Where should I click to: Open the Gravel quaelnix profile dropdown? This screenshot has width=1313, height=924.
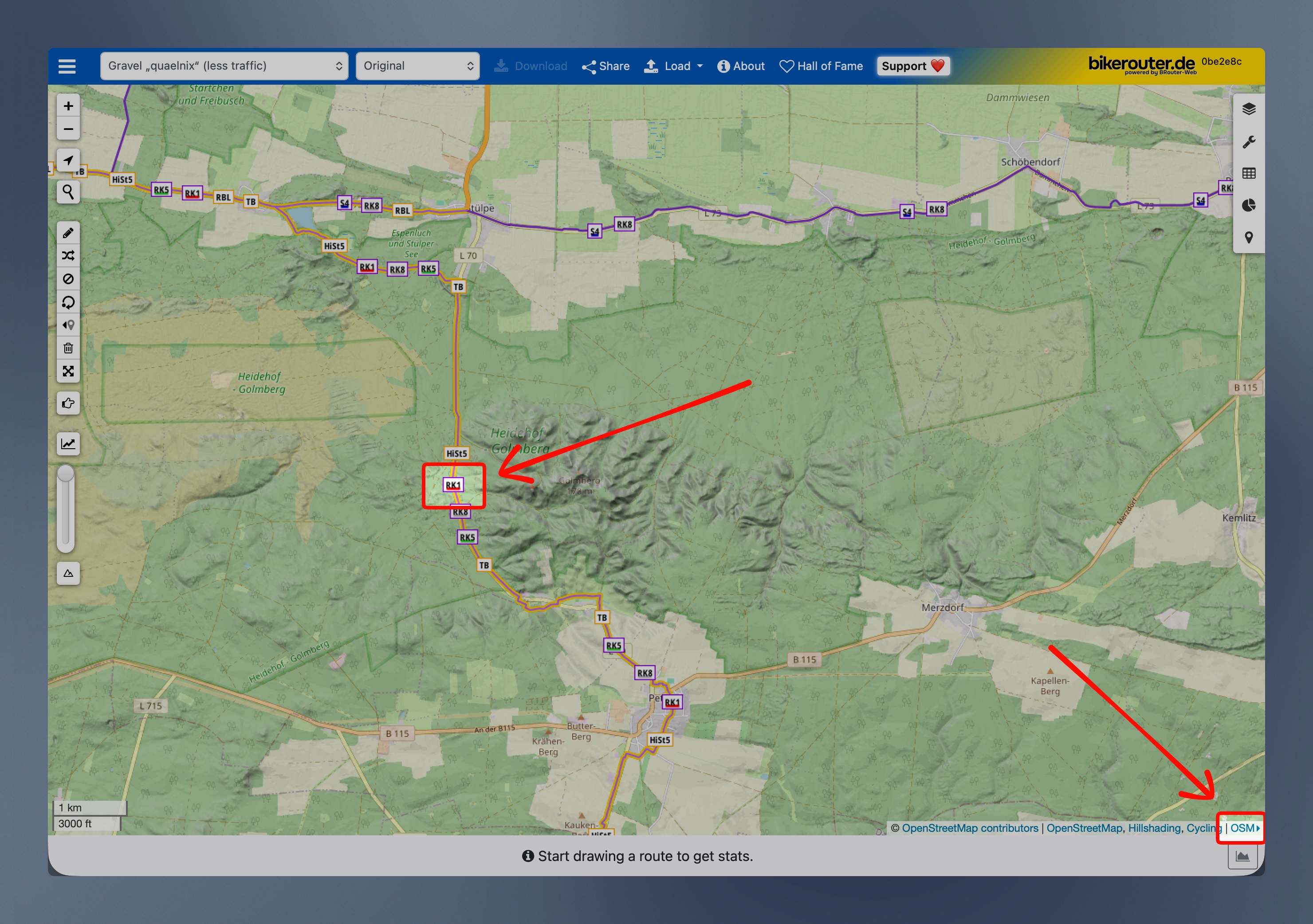point(224,66)
